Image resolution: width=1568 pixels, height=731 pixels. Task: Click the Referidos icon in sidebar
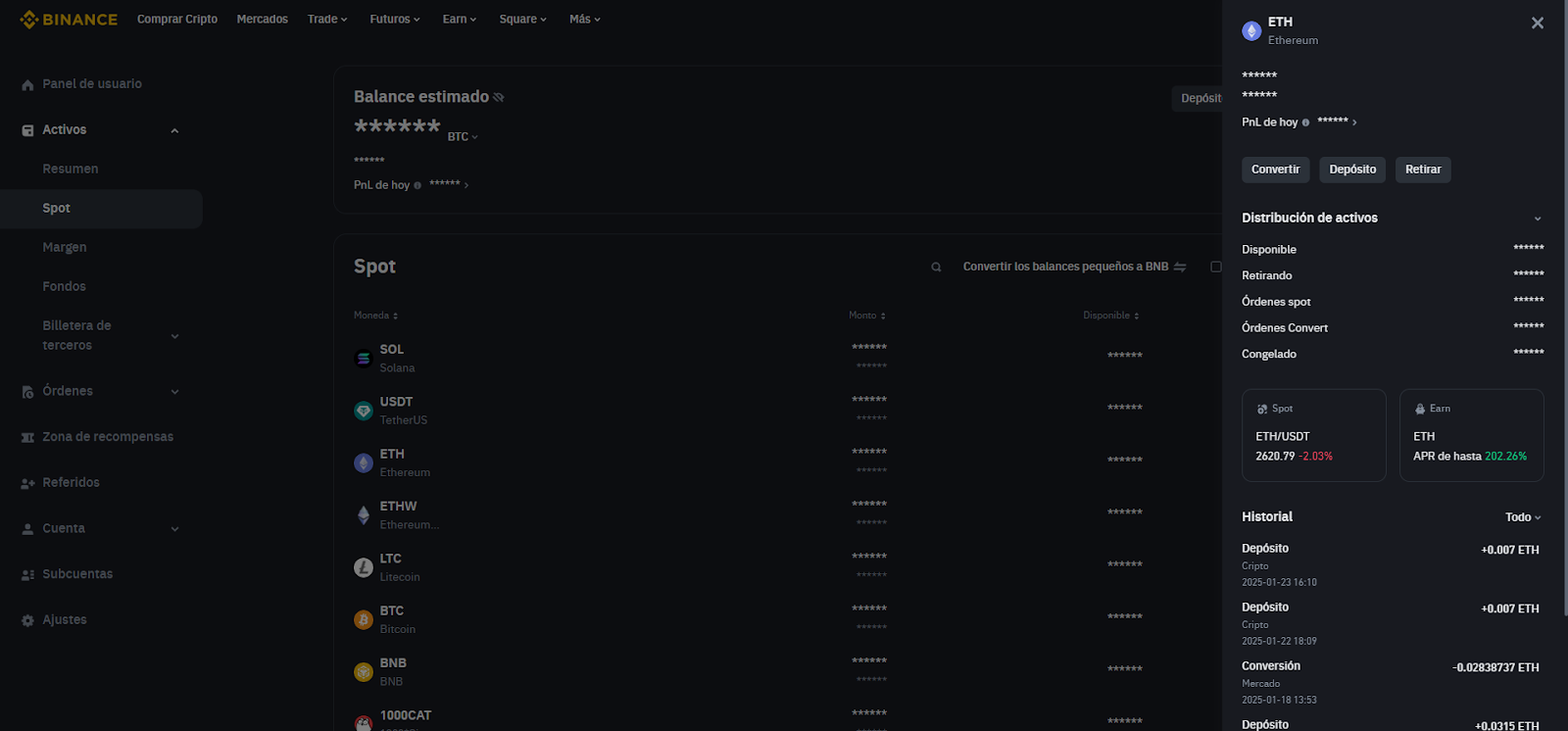pos(27,483)
